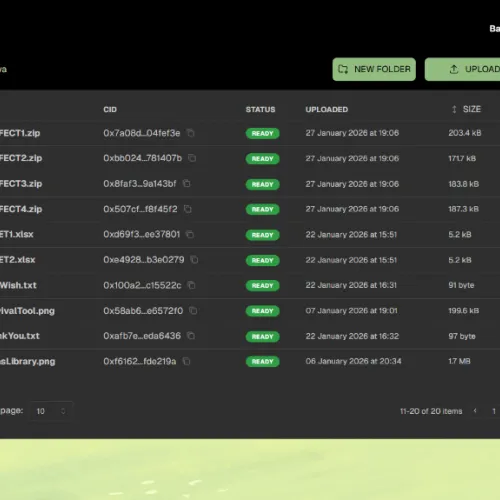Click the UPLOADED column header
The width and height of the screenshot is (500, 500).
pos(327,109)
